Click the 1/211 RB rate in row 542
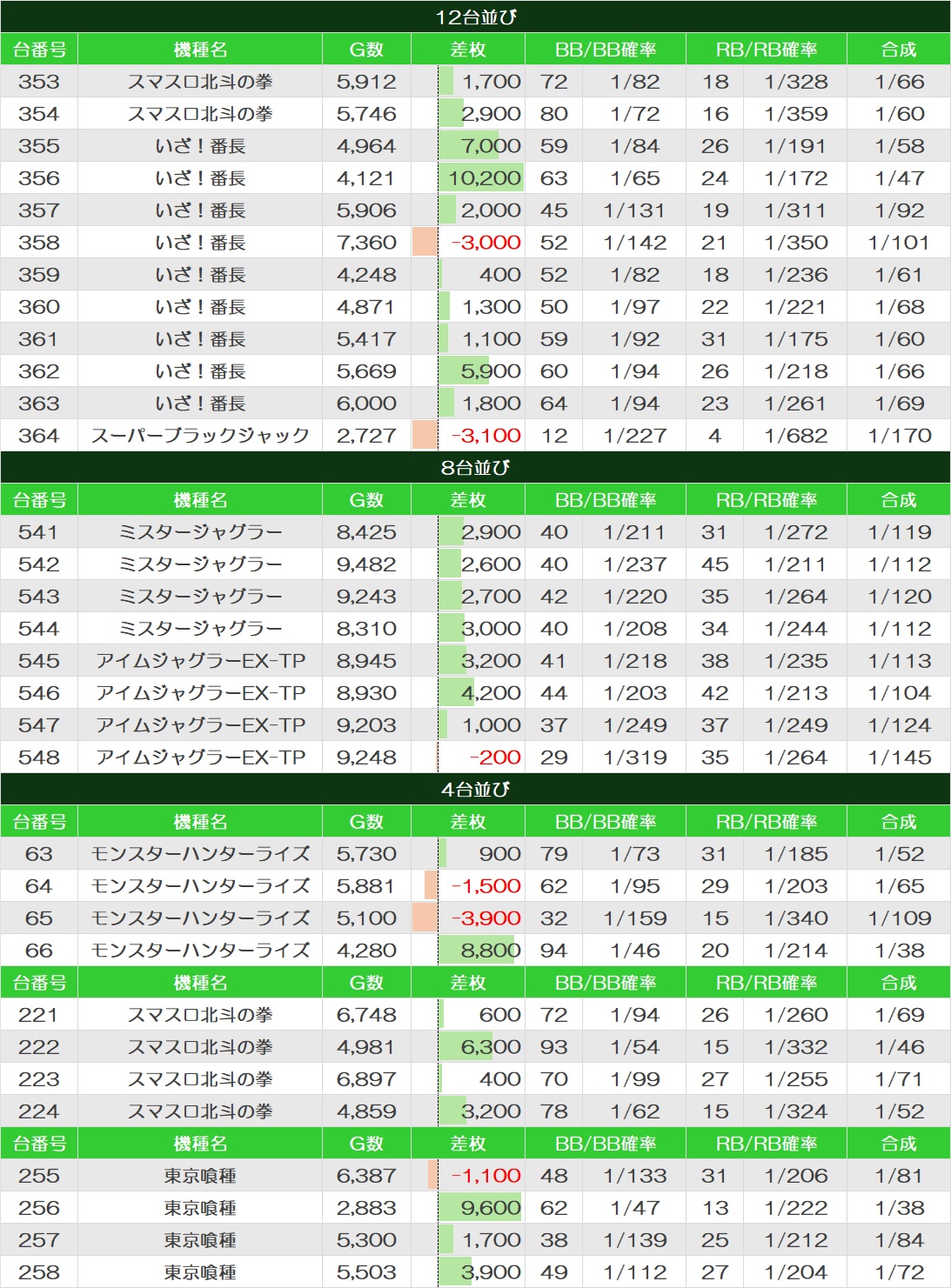The width and height of the screenshot is (951, 1288). point(796,564)
